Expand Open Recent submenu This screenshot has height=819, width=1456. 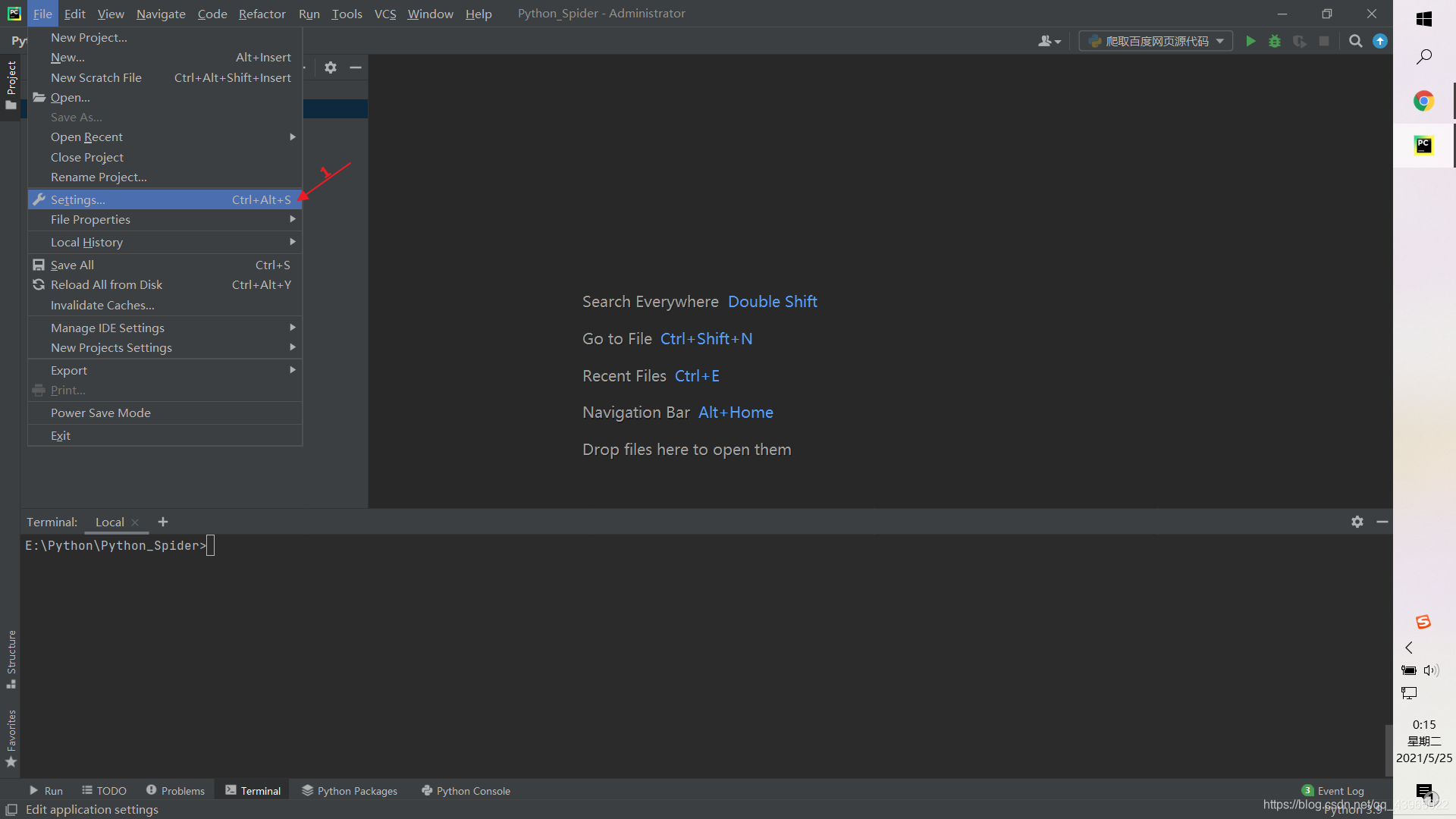(x=165, y=136)
